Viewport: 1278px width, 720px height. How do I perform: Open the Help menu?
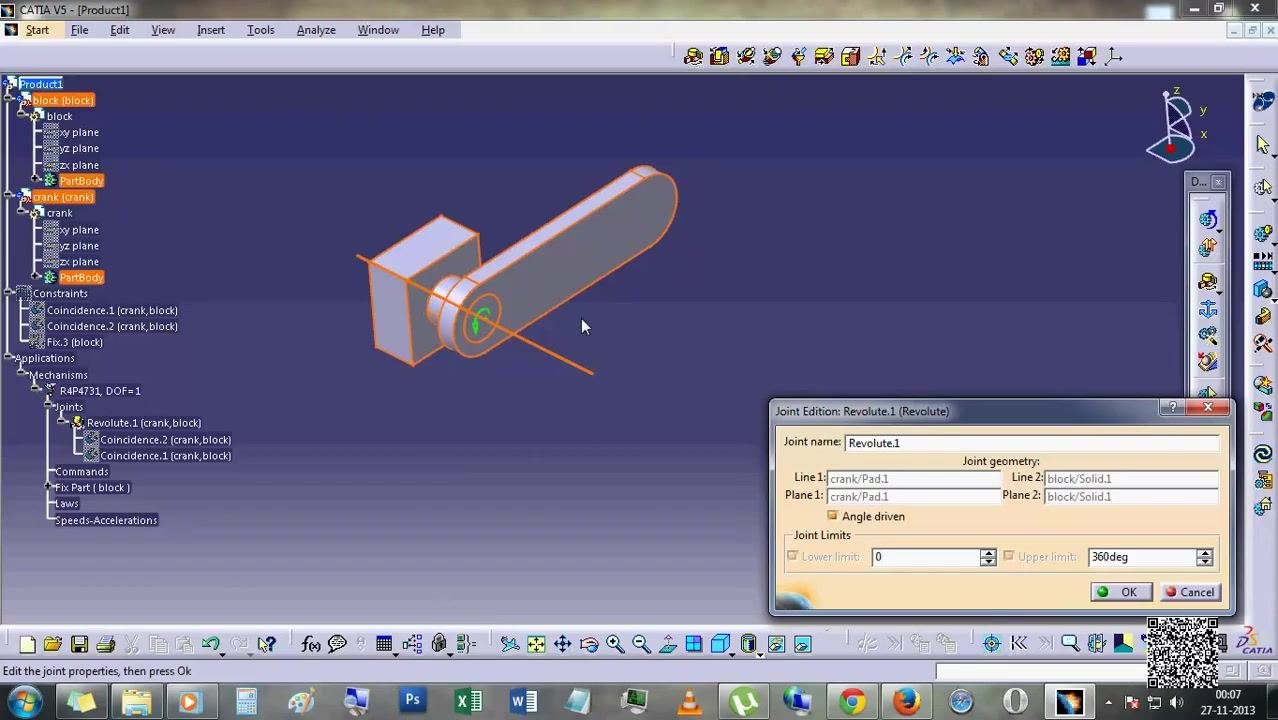[x=433, y=30]
